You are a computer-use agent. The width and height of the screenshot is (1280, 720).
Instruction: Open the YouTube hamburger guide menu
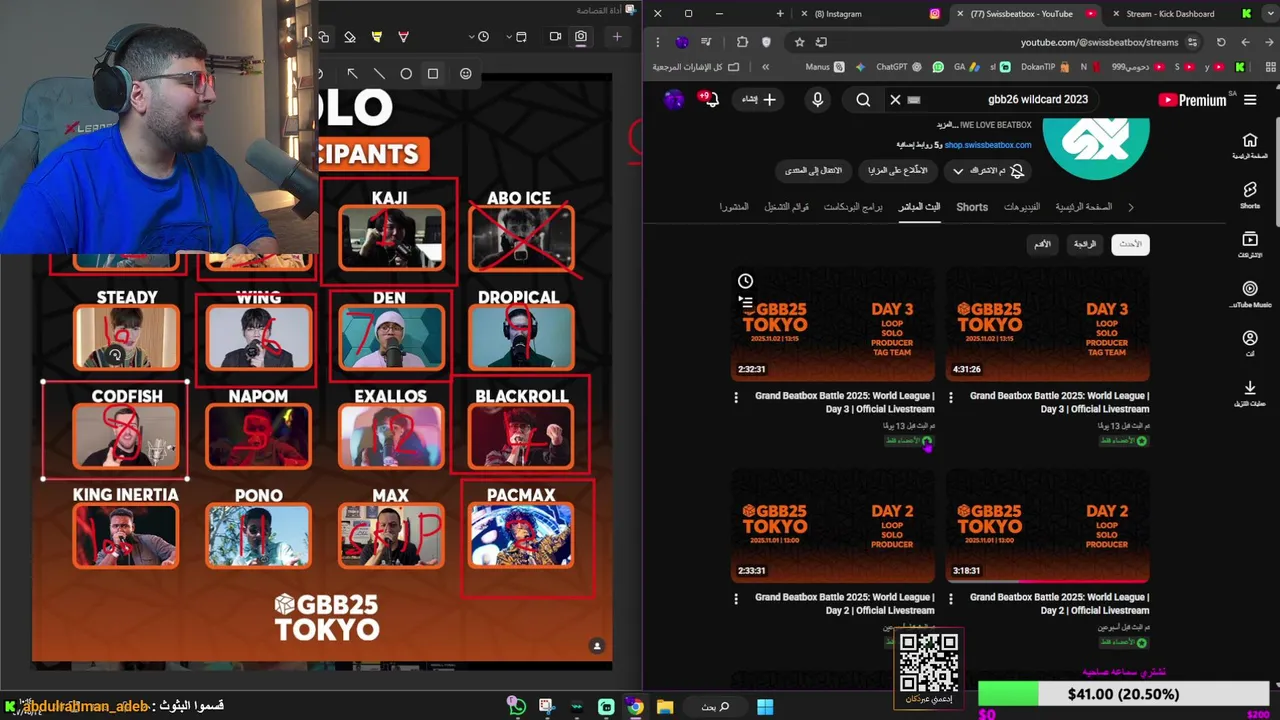click(1250, 100)
